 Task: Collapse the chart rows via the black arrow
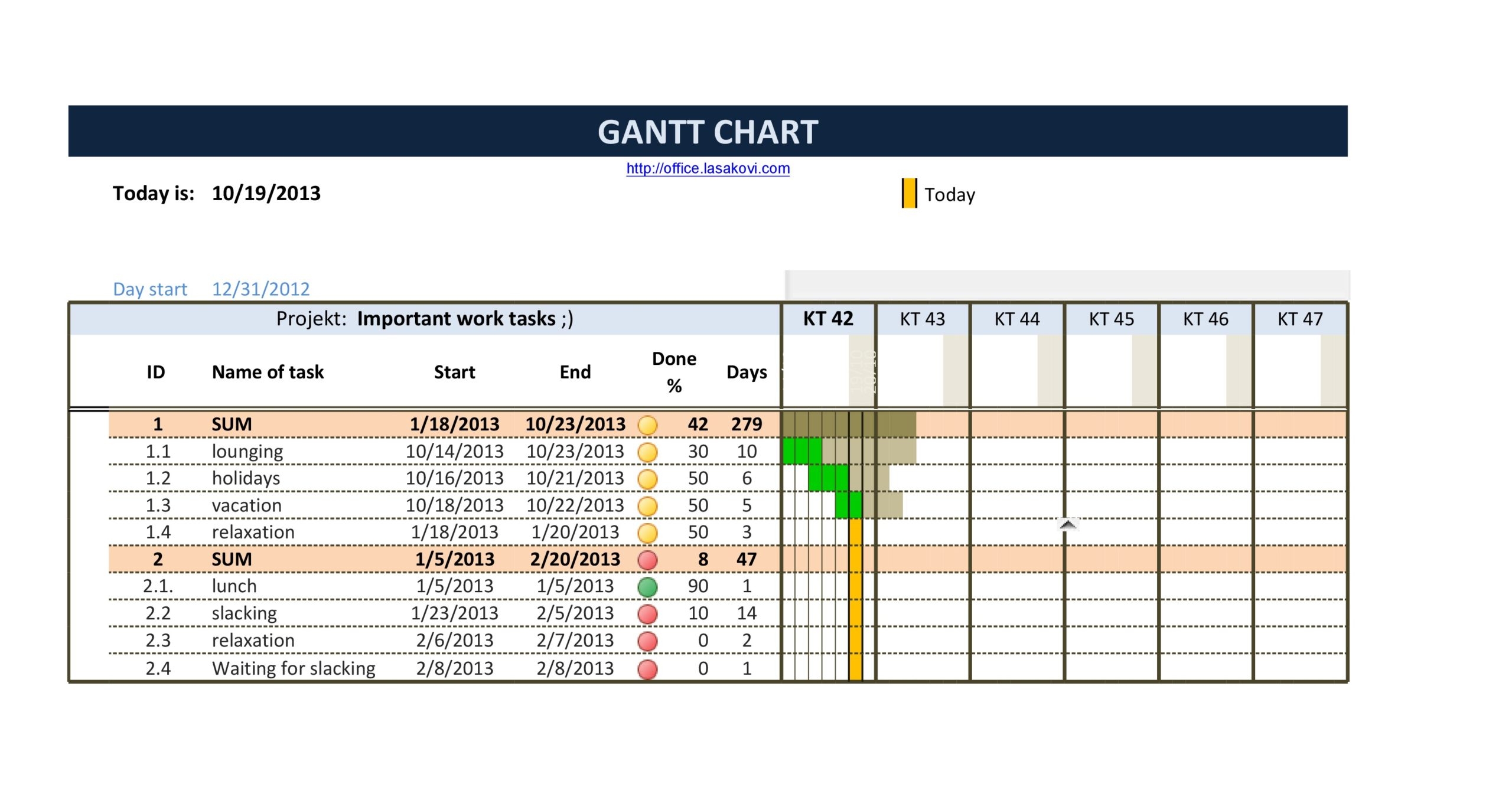click(1067, 523)
